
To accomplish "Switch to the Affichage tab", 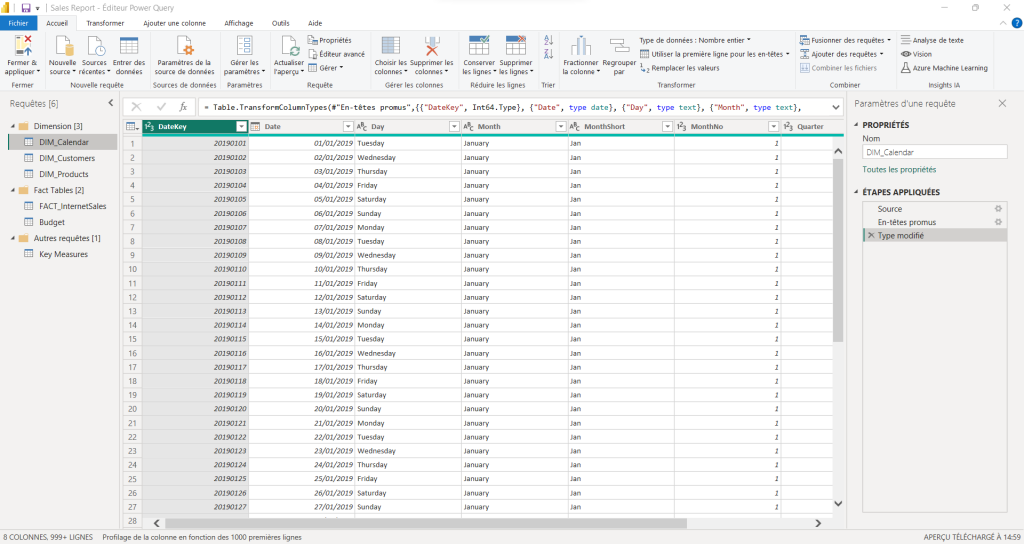I will 239,23.
